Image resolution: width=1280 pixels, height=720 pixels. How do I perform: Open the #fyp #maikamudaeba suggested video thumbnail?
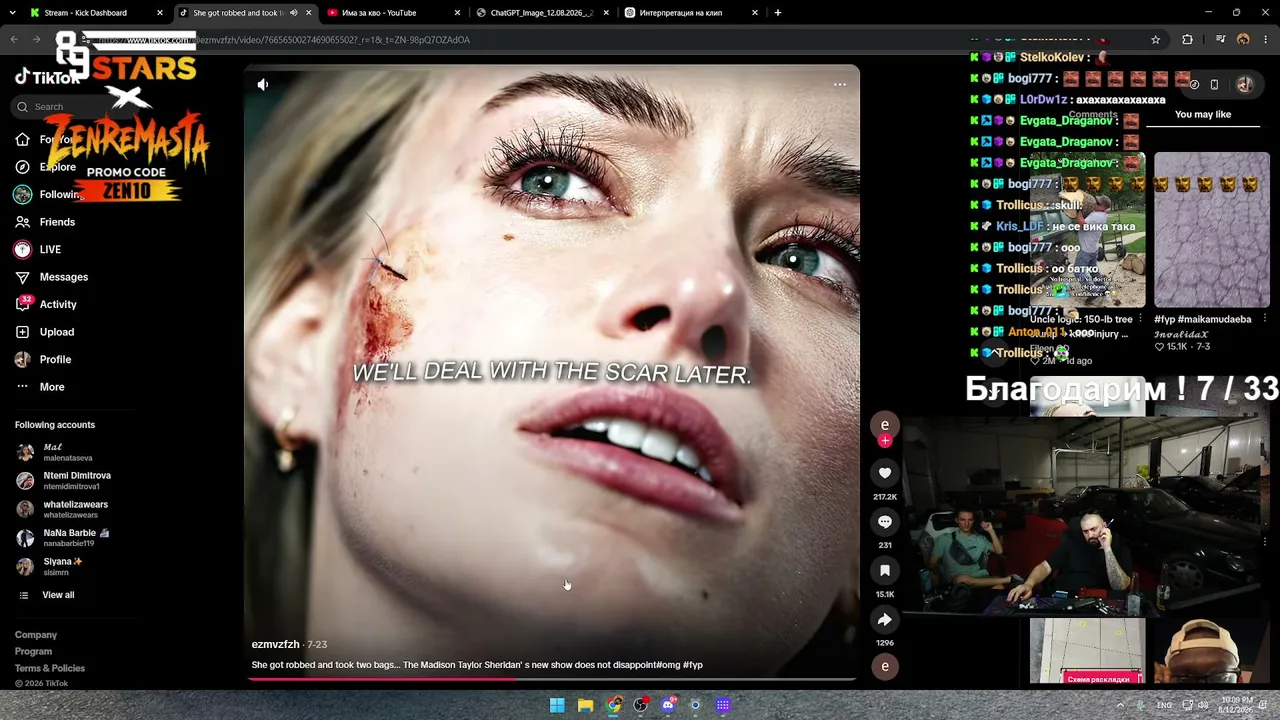coord(1212,230)
